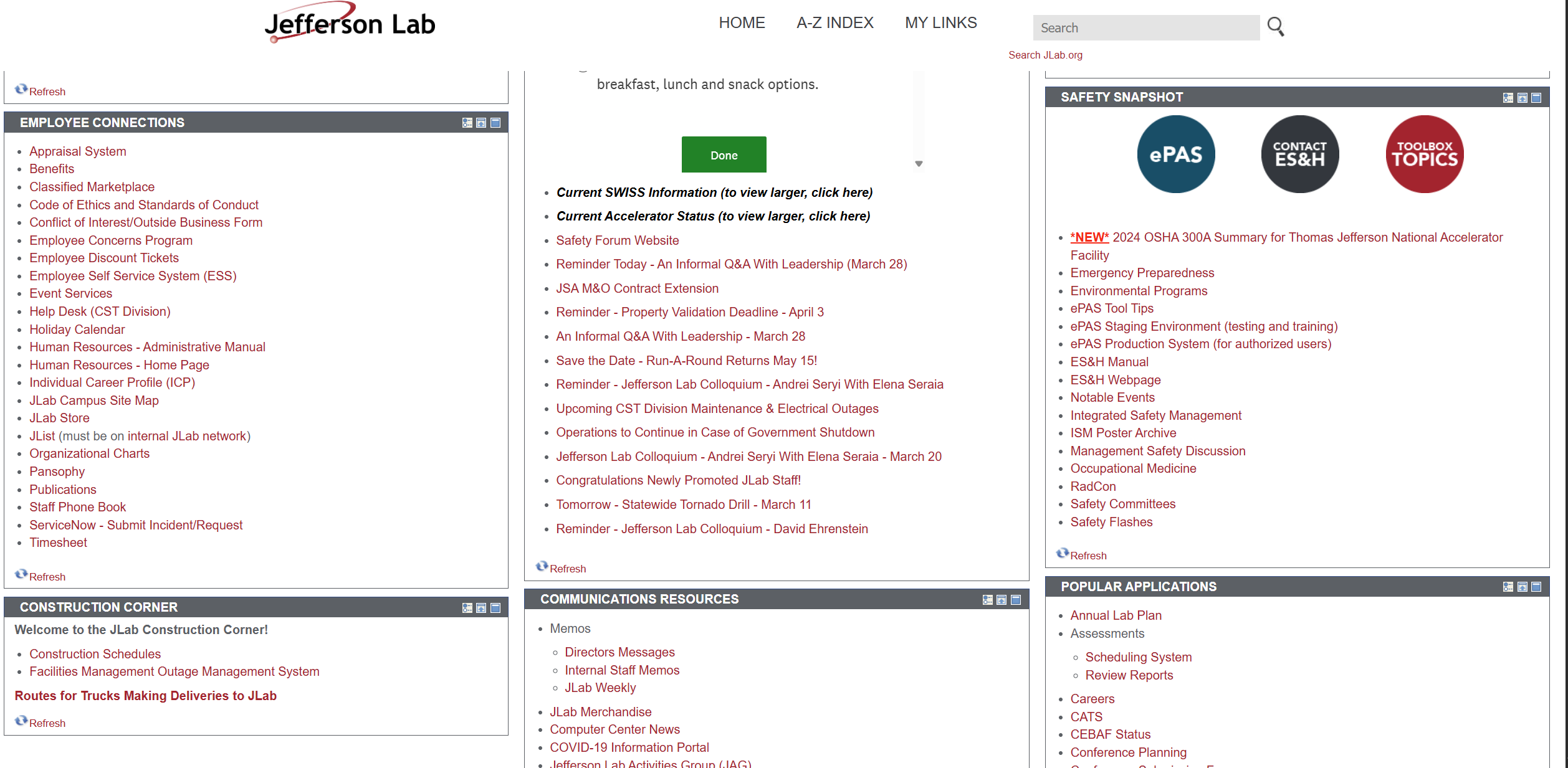Screen dimensions: 1568x768
Task: Open the Classified Marketplace link
Action: coord(92,187)
